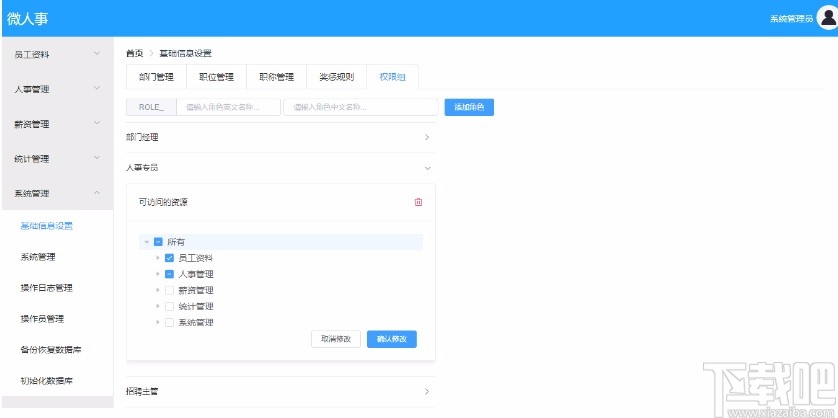Focus the role English name input
The width and height of the screenshot is (838, 418).
tap(228, 107)
